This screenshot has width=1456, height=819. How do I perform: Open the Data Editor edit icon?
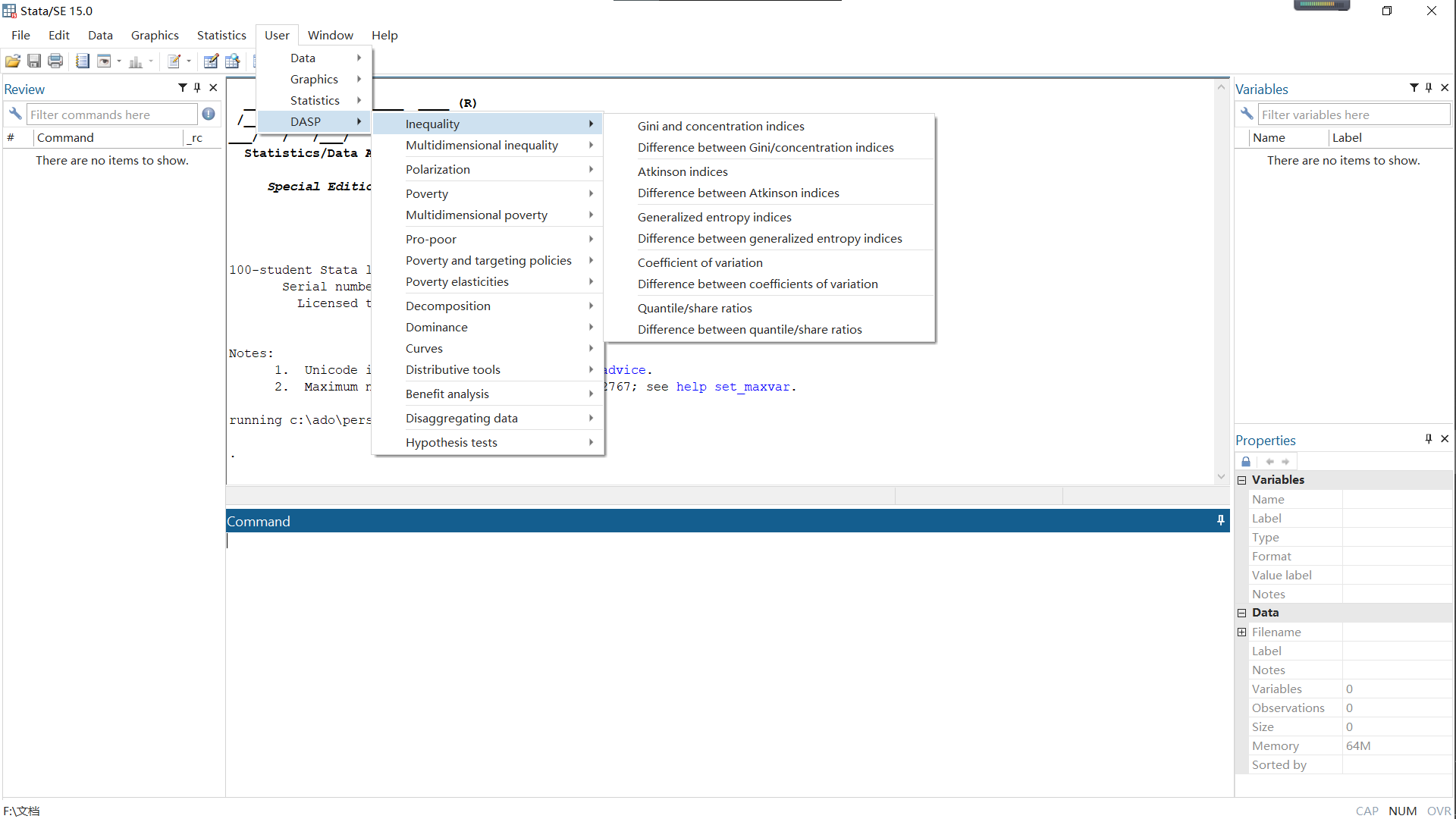(x=212, y=61)
